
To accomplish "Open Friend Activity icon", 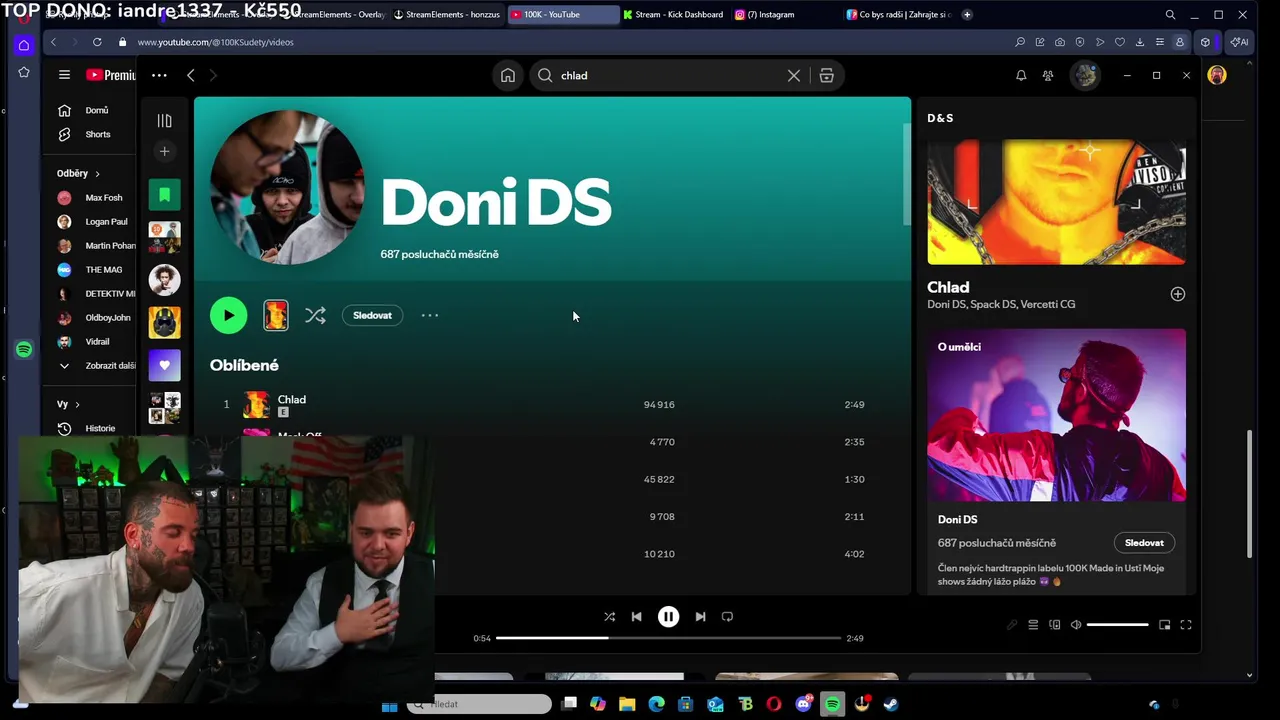I will [x=1048, y=75].
